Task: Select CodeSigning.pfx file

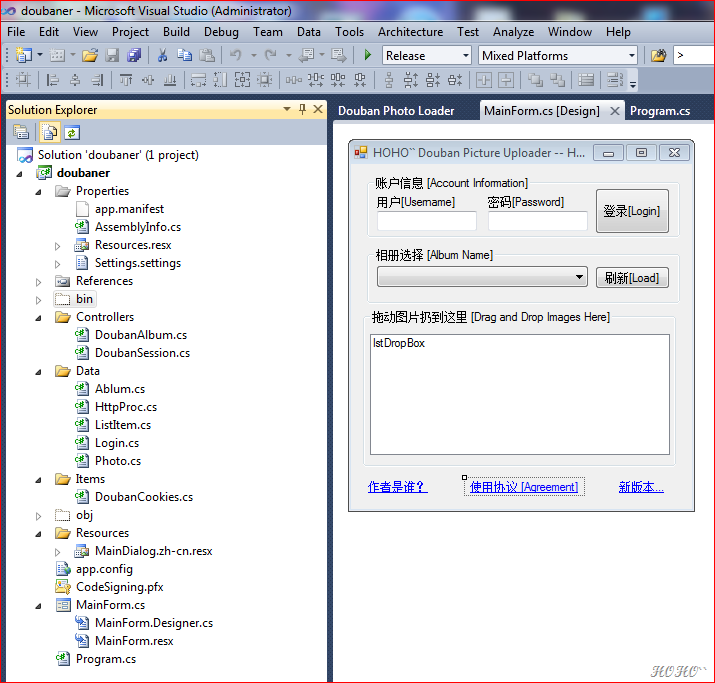Action: pos(119,587)
